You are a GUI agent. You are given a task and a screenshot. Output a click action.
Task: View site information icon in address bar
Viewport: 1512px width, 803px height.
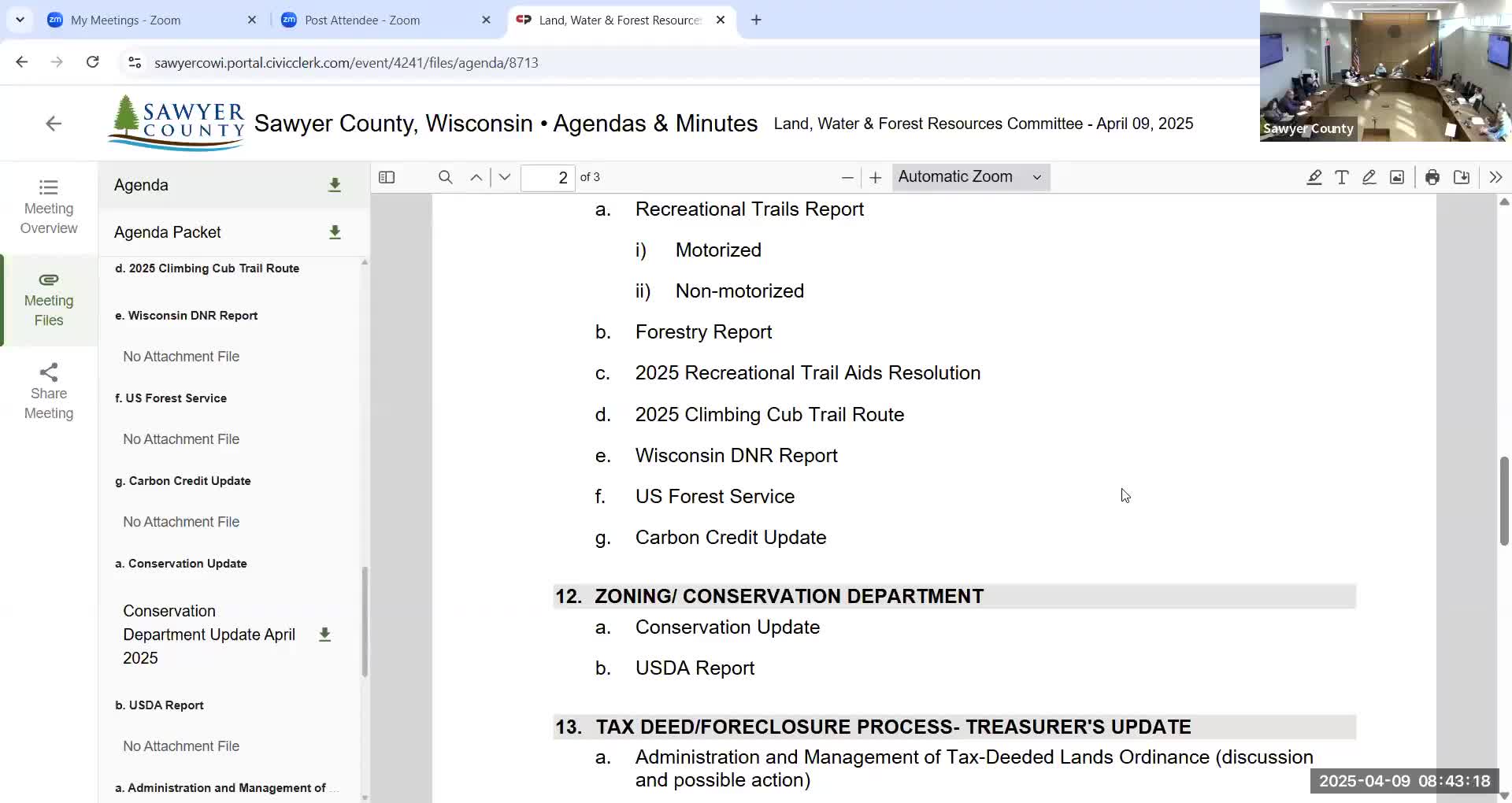tap(135, 63)
